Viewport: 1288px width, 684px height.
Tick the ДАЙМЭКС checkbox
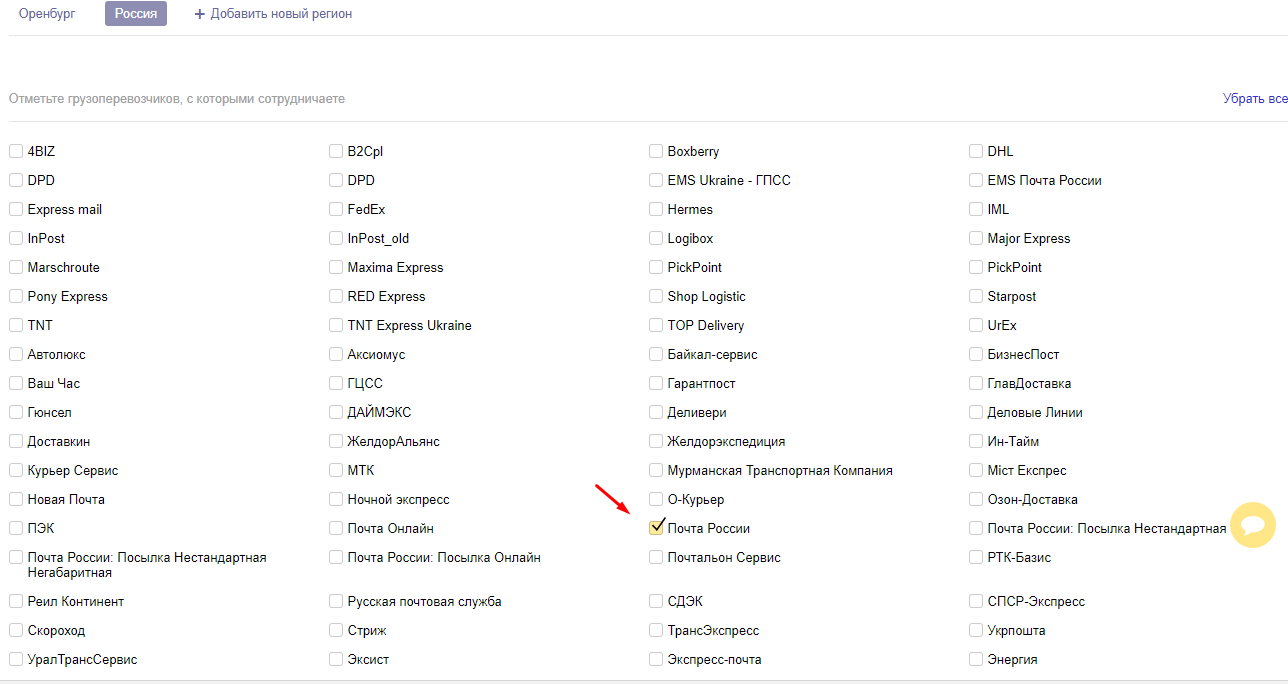click(336, 412)
